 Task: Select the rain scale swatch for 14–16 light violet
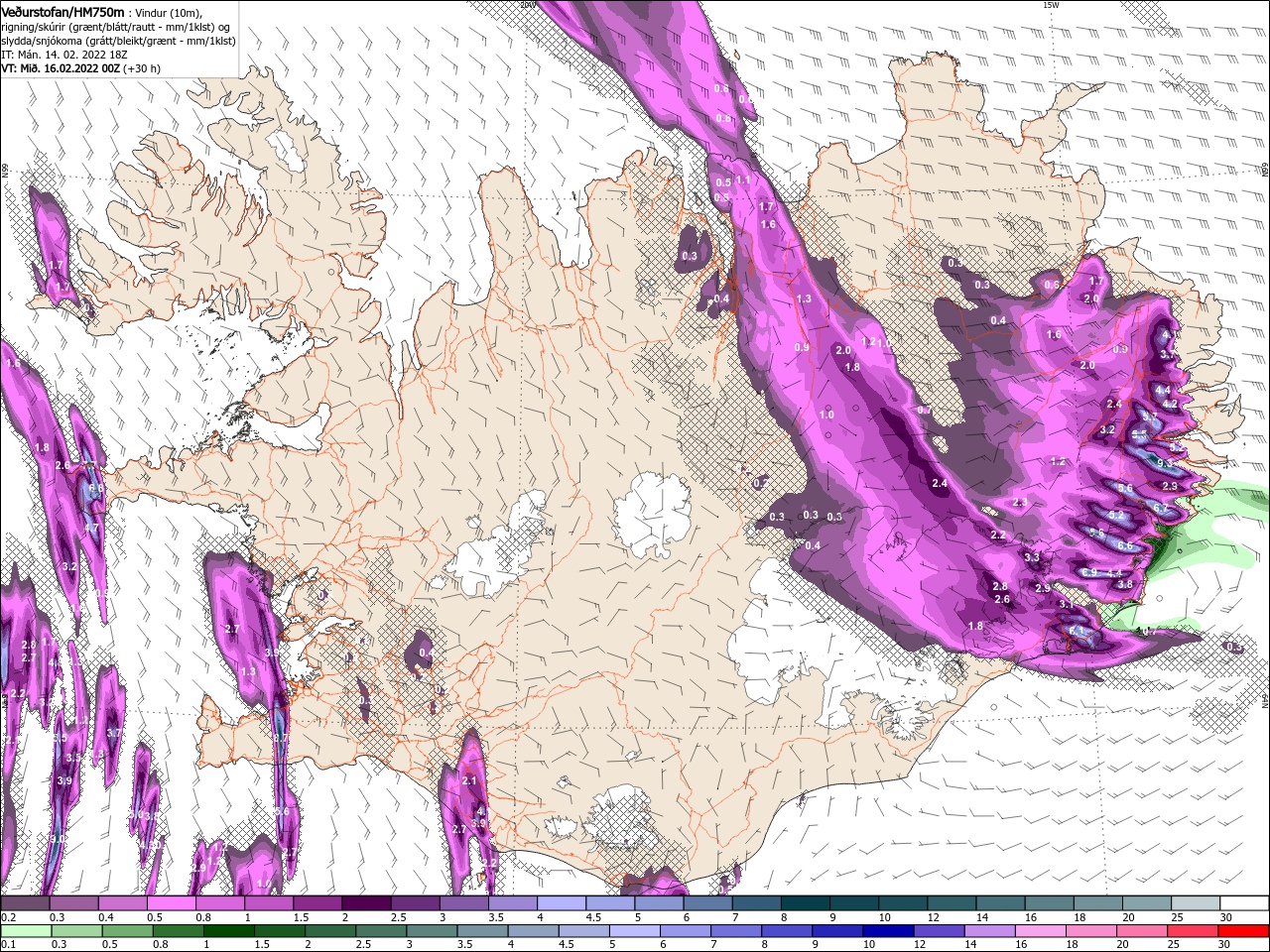(x=990, y=931)
